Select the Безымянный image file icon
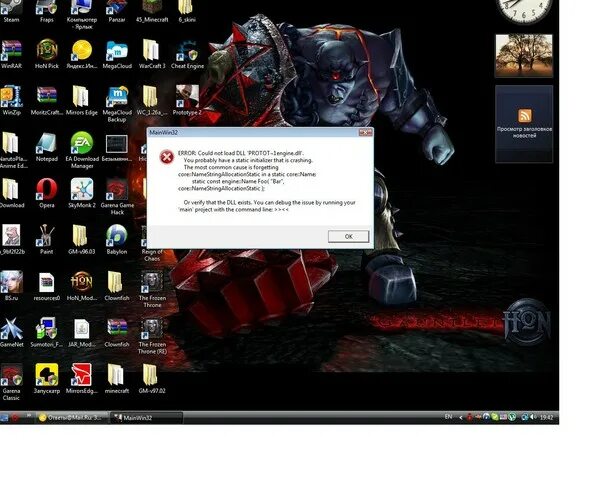Screen dimensions: 600x480 point(117,147)
